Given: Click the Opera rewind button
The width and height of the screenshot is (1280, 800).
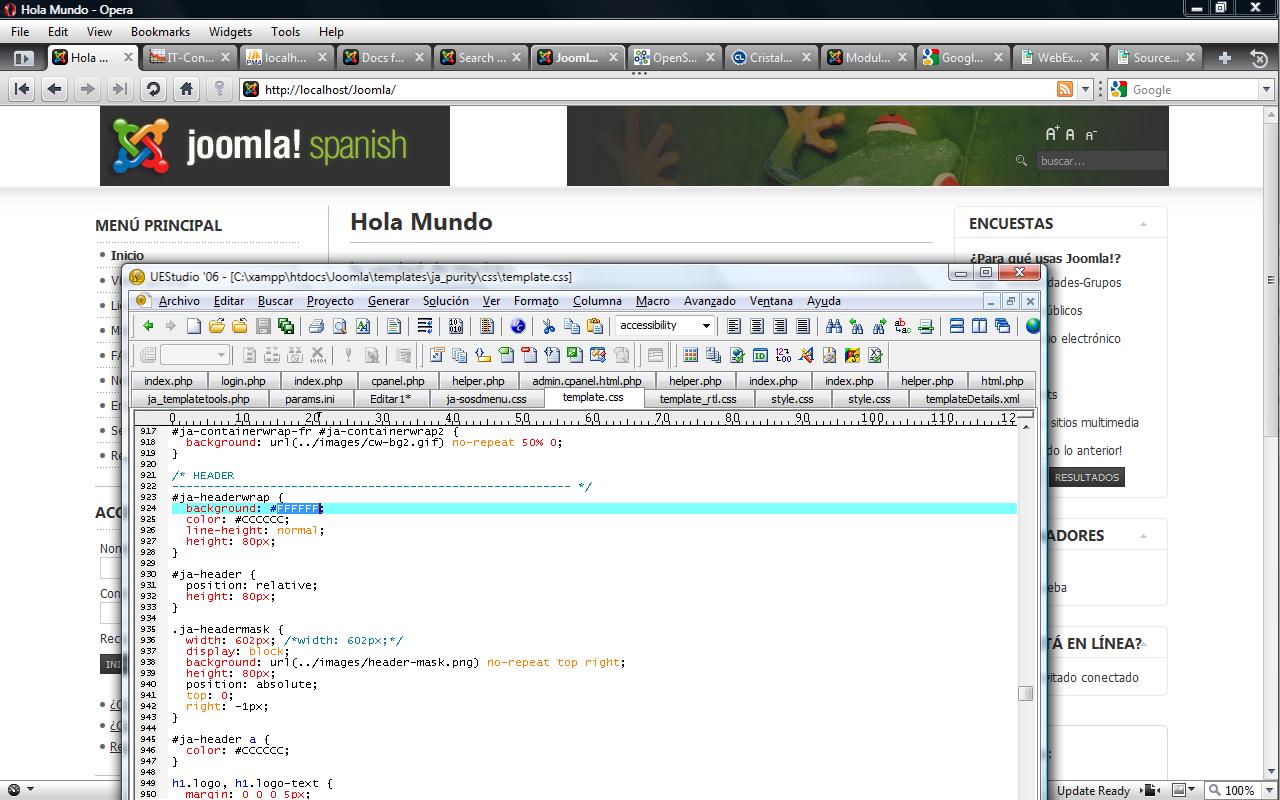Looking at the screenshot, I should point(21,89).
